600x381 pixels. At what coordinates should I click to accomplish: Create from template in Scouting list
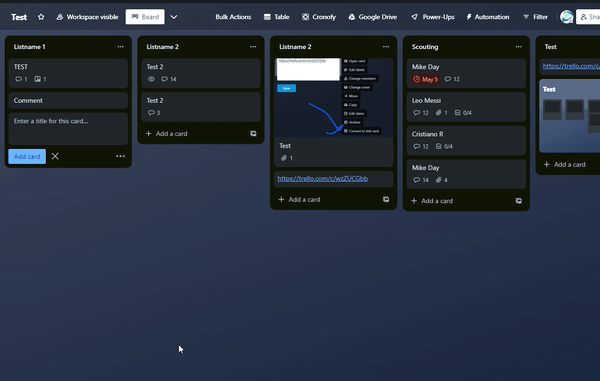pyautogui.click(x=519, y=201)
